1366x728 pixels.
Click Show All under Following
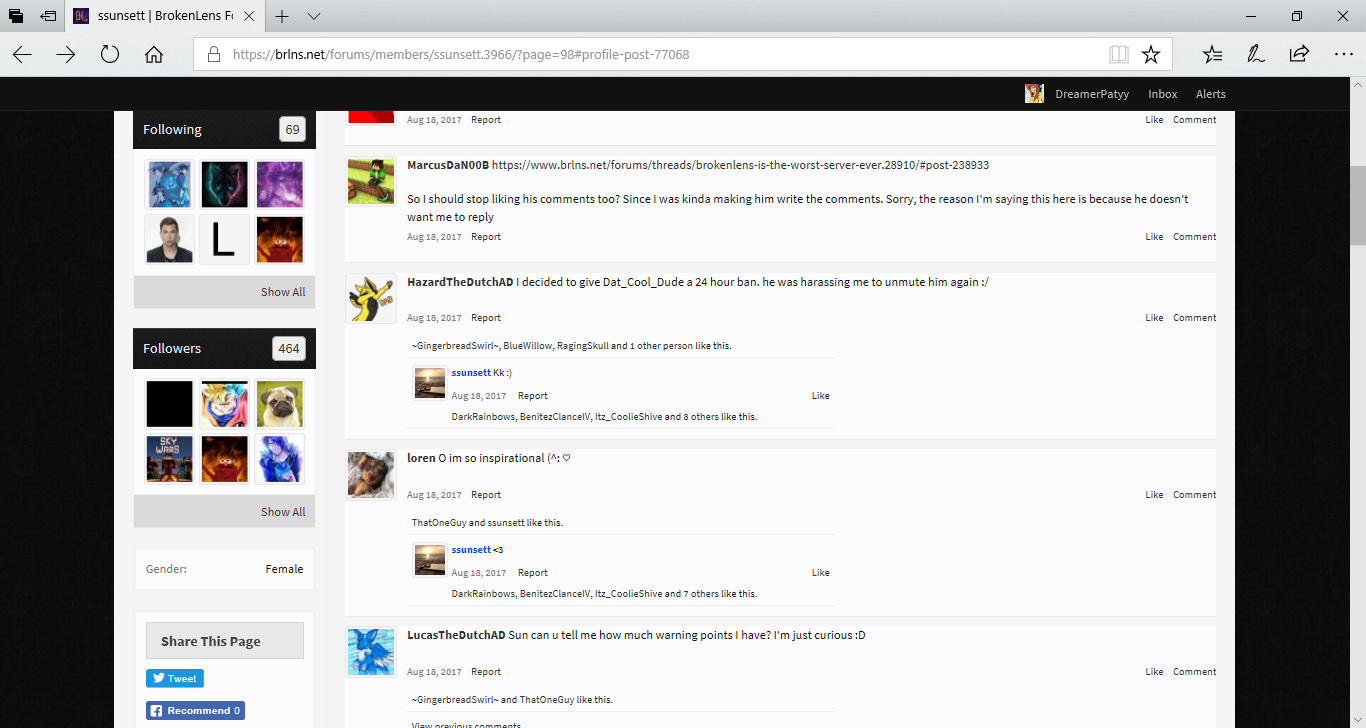tap(283, 292)
